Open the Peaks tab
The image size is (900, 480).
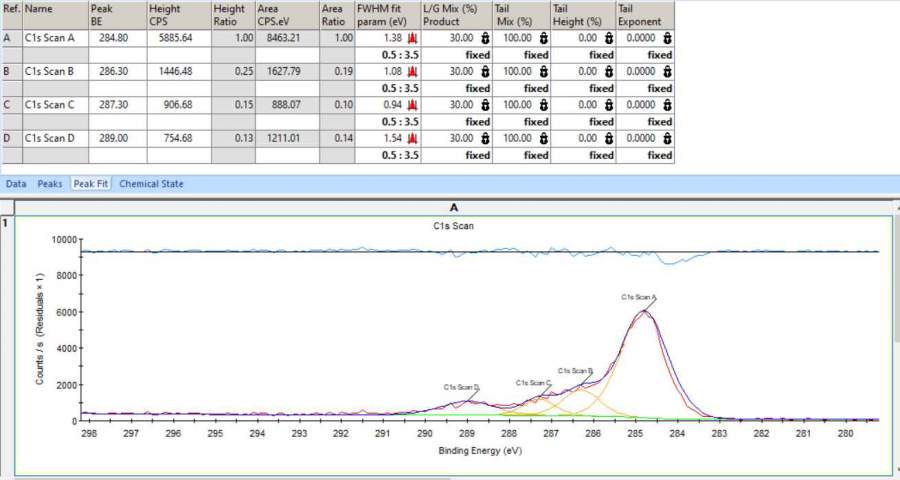(x=50, y=184)
